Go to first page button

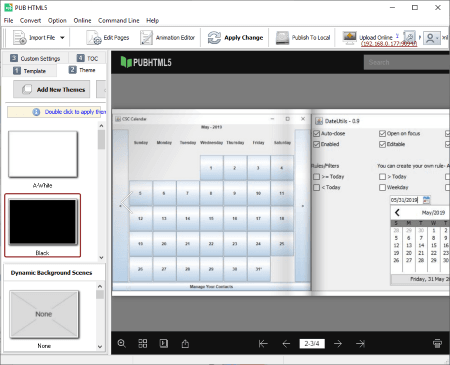(x=263, y=343)
